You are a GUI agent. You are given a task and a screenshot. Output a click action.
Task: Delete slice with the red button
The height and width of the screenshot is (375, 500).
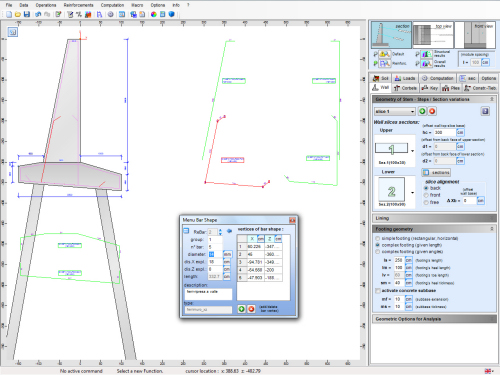[x=432, y=111]
